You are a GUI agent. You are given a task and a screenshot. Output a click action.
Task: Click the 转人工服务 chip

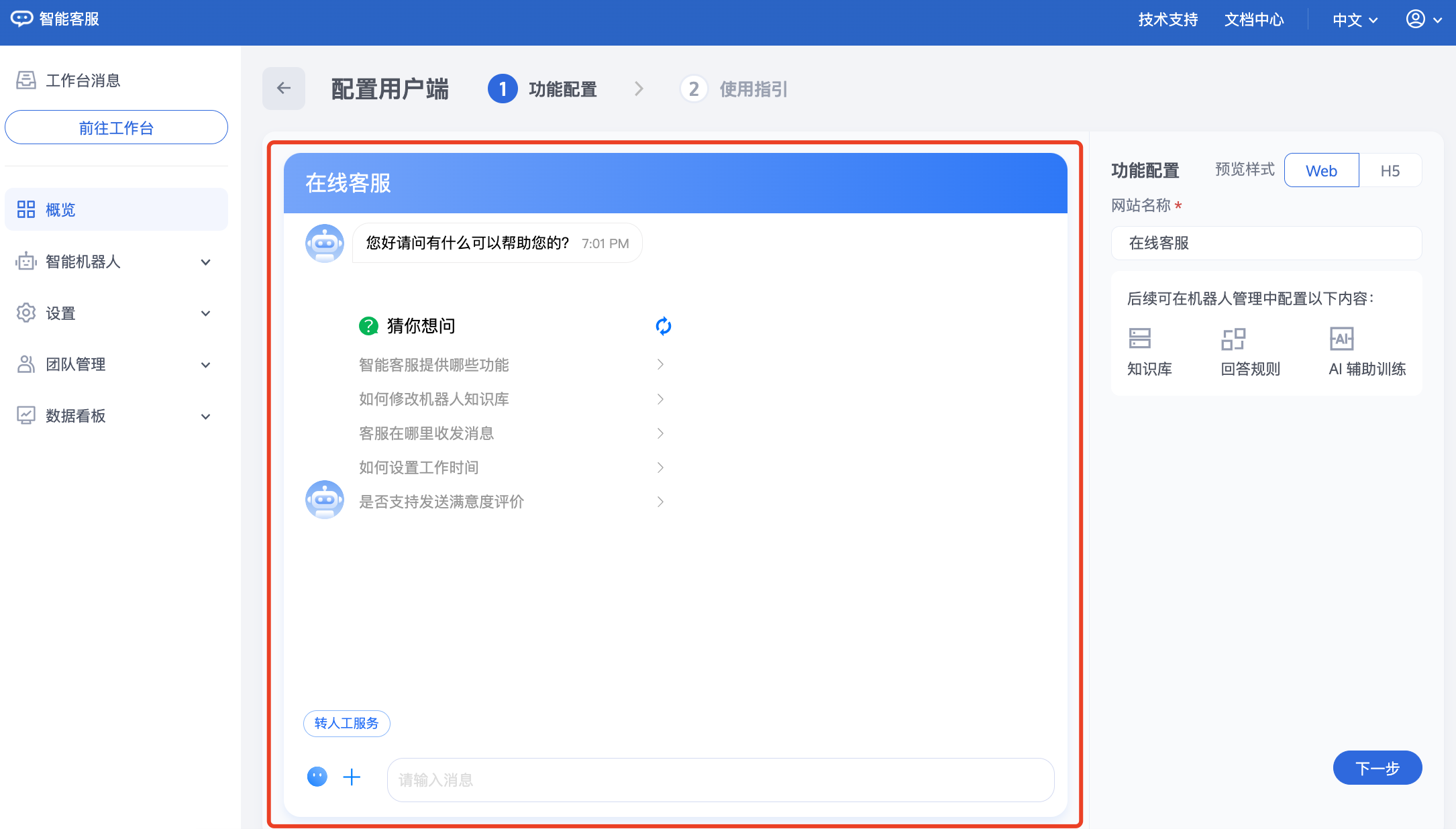346,723
